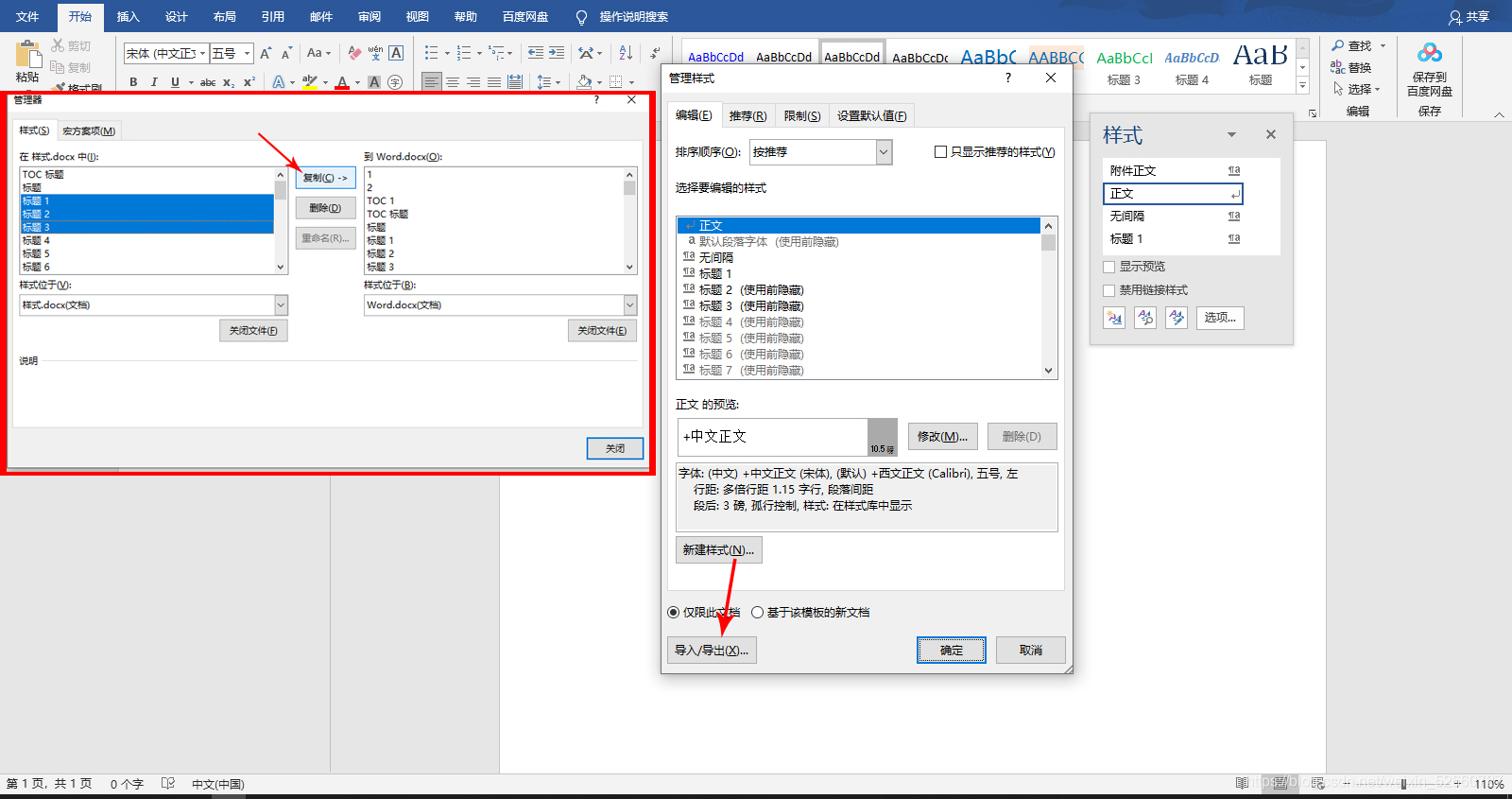The height and width of the screenshot is (799, 1512).
Task: Click the numbered list icon
Action: (463, 53)
